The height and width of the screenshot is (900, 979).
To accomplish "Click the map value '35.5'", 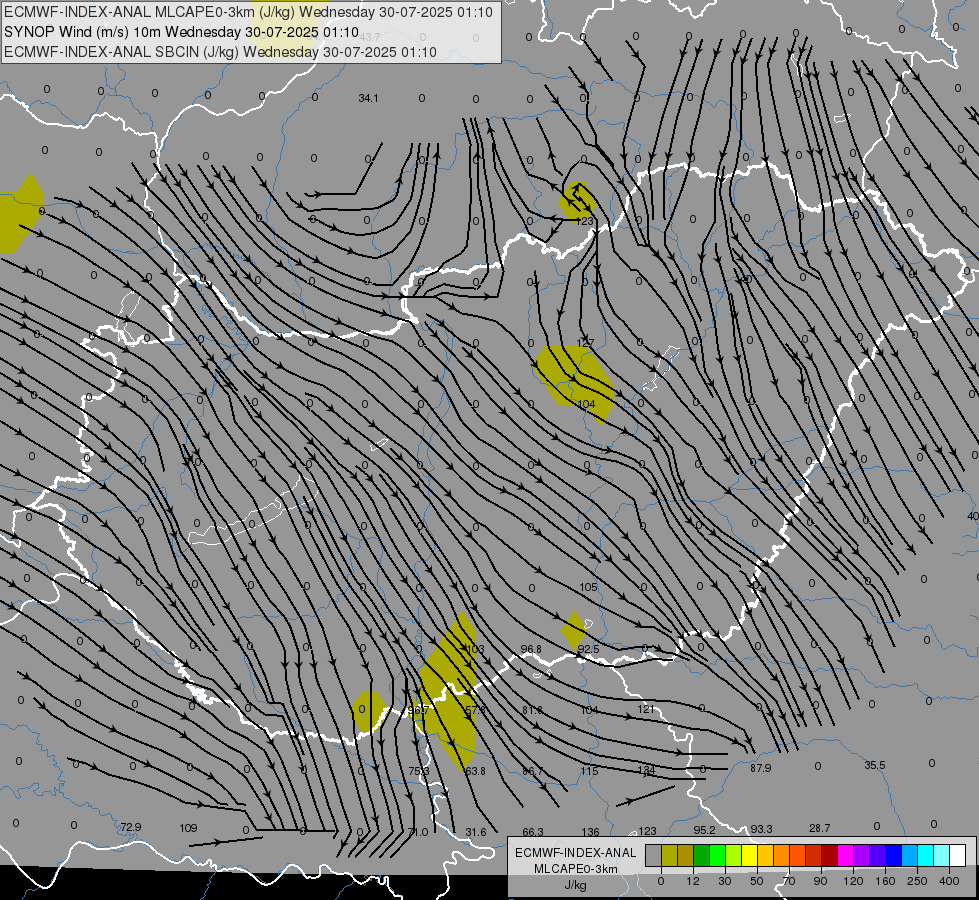I will tap(875, 765).
